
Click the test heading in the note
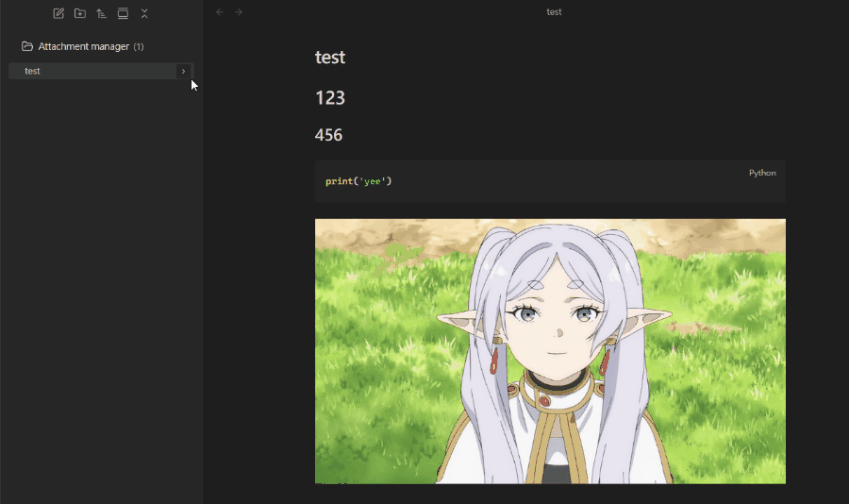pos(330,57)
